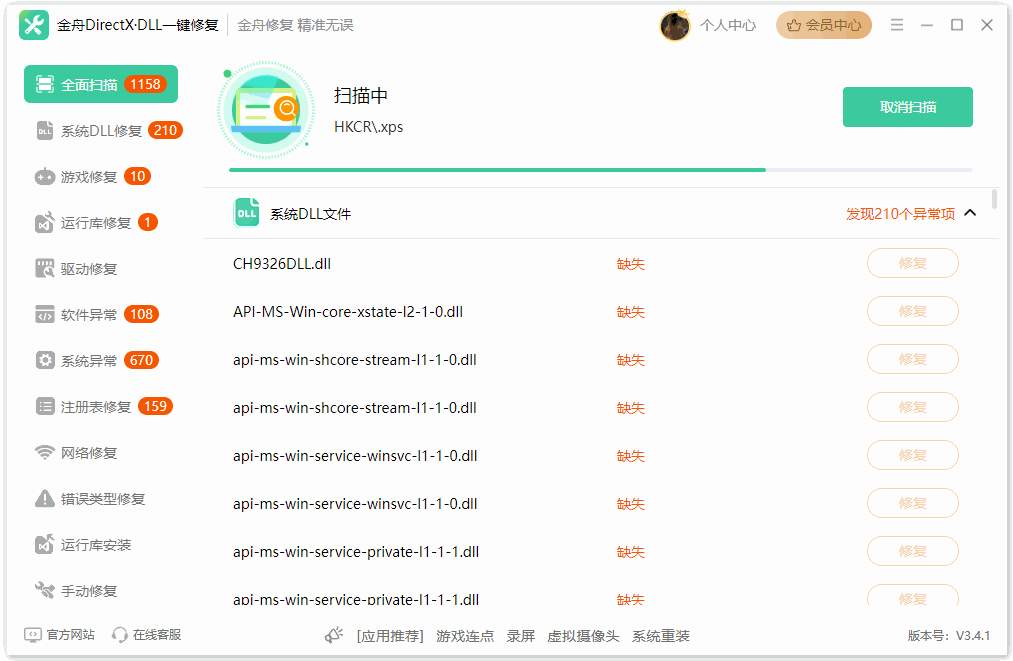Viewport: 1013px width, 661px height.
Task: Open 个人中心 personal center
Action: pos(727,25)
